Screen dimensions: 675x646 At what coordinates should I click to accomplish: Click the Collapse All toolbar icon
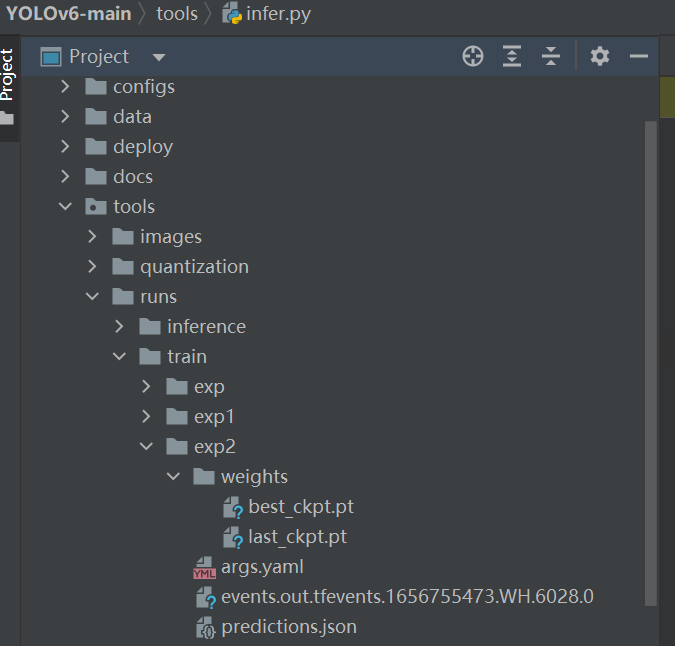pos(551,56)
